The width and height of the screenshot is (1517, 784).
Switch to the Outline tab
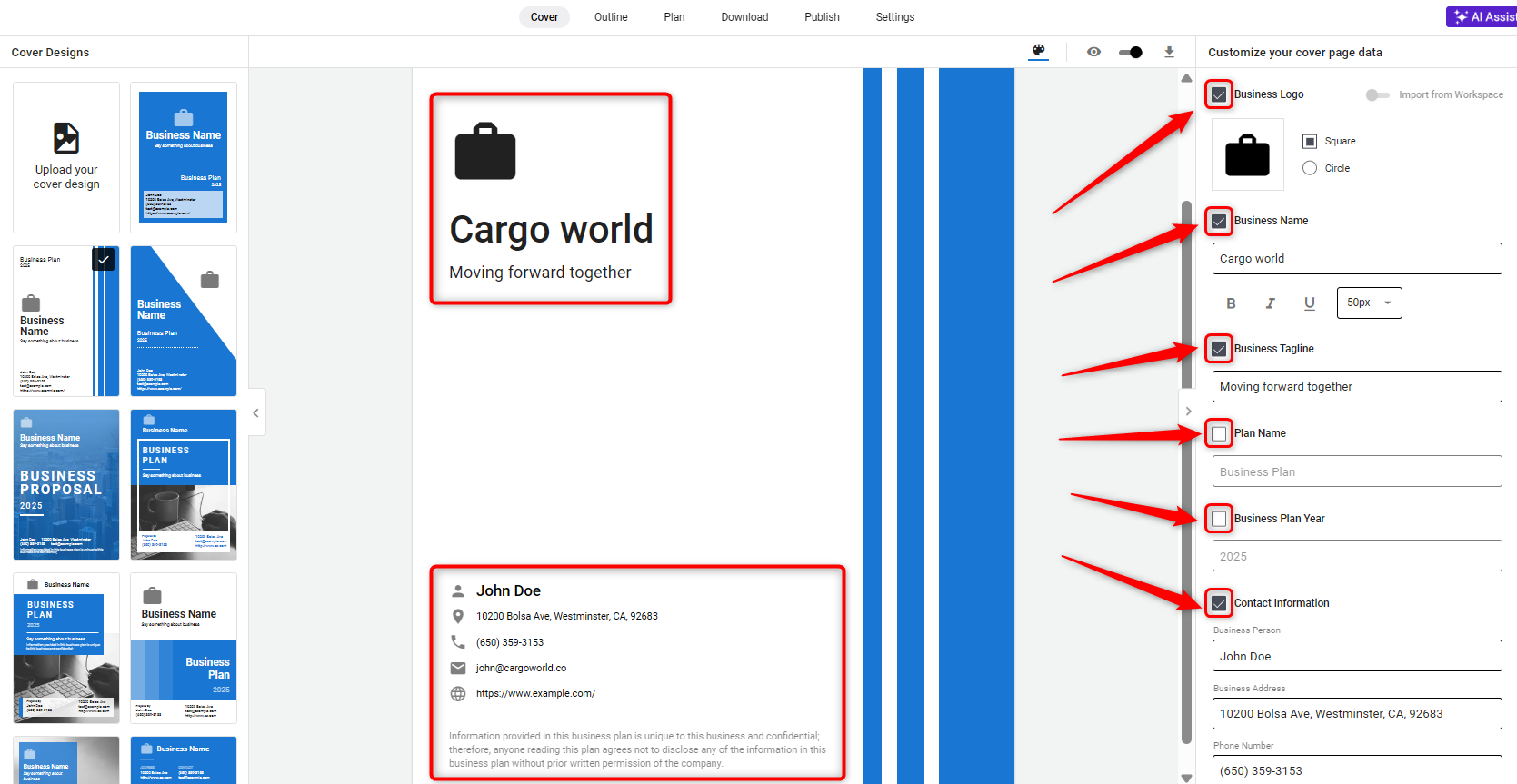[611, 17]
